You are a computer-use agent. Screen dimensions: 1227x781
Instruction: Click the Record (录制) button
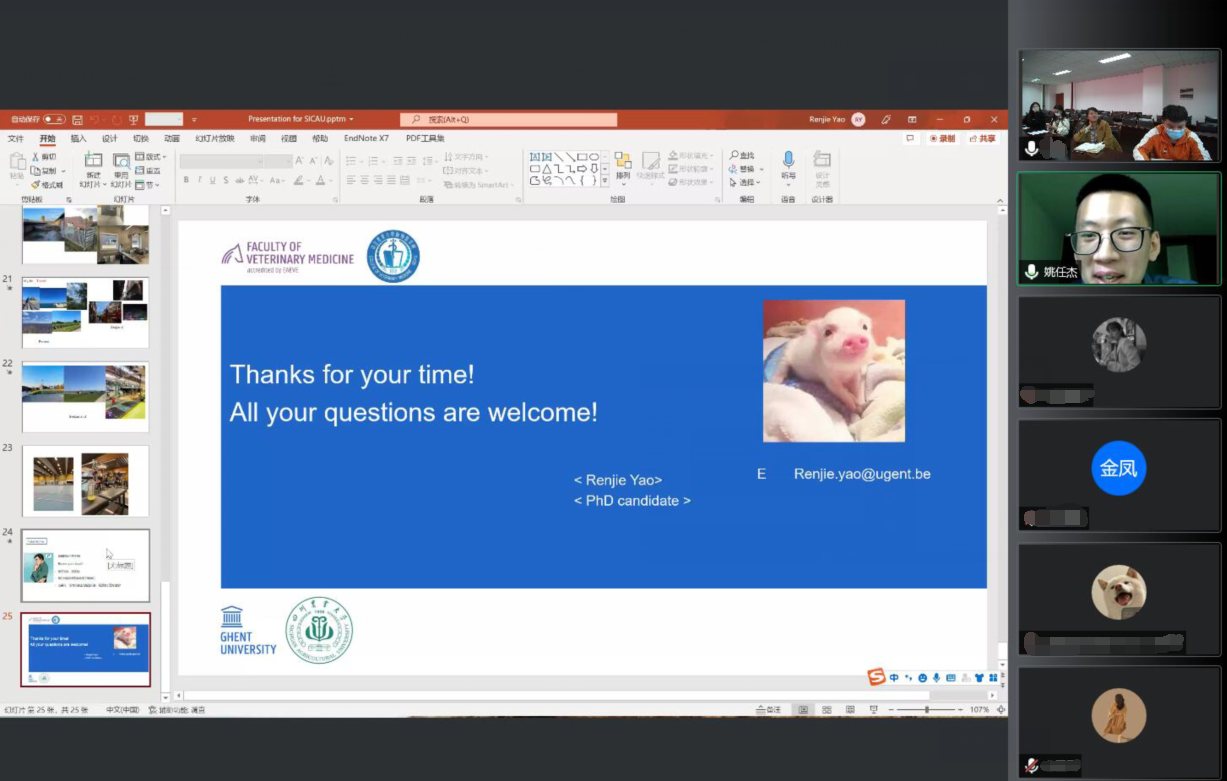click(x=942, y=139)
